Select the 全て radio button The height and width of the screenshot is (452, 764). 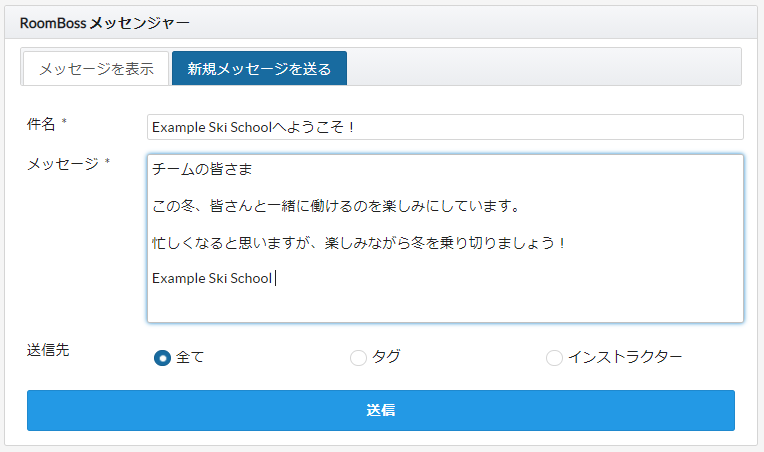point(162,358)
